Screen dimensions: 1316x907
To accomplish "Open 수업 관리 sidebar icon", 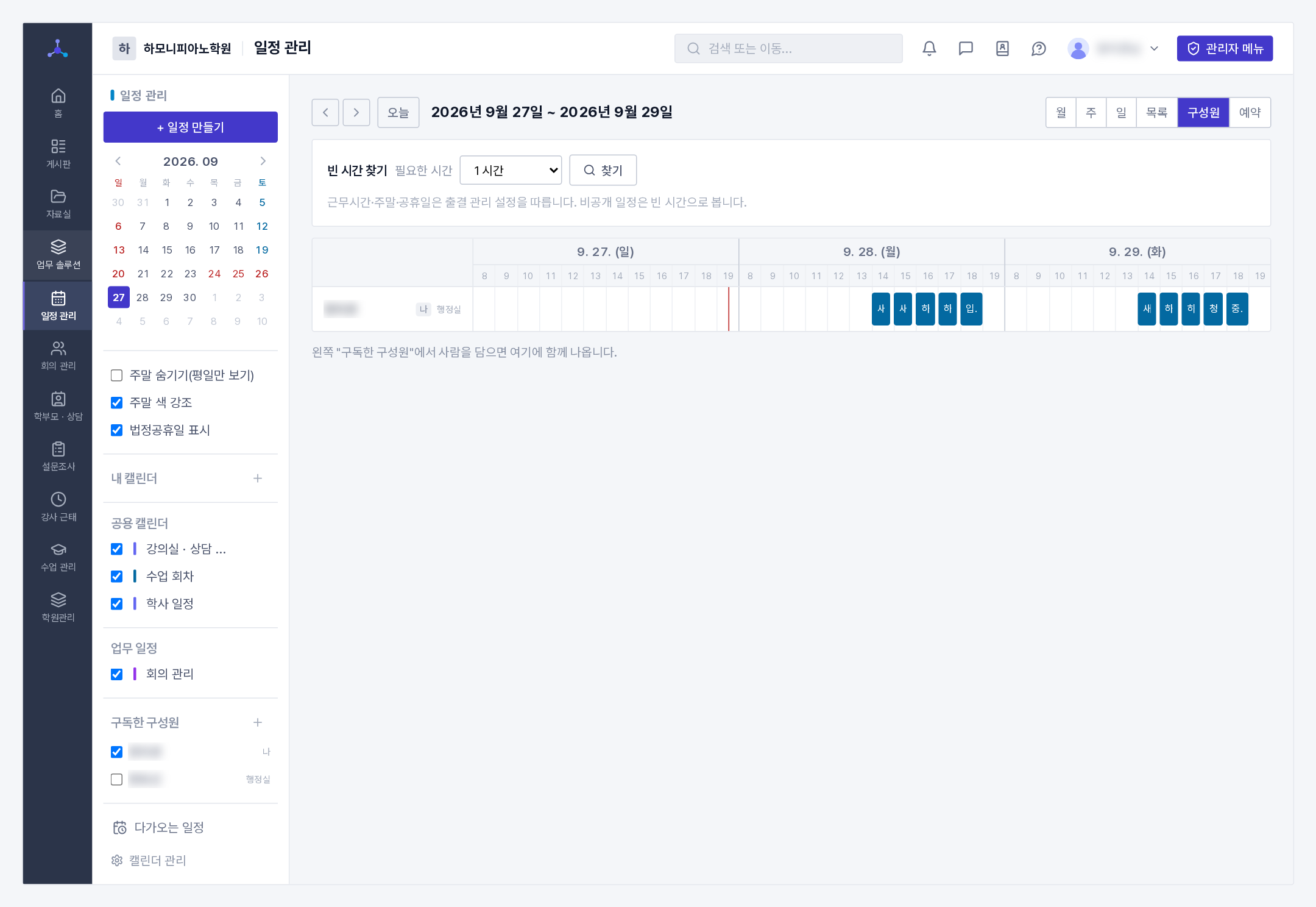I will [58, 557].
